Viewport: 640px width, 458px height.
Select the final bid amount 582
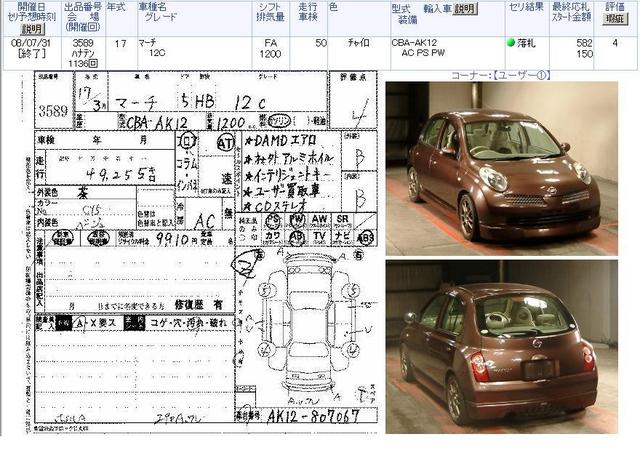tap(584, 43)
